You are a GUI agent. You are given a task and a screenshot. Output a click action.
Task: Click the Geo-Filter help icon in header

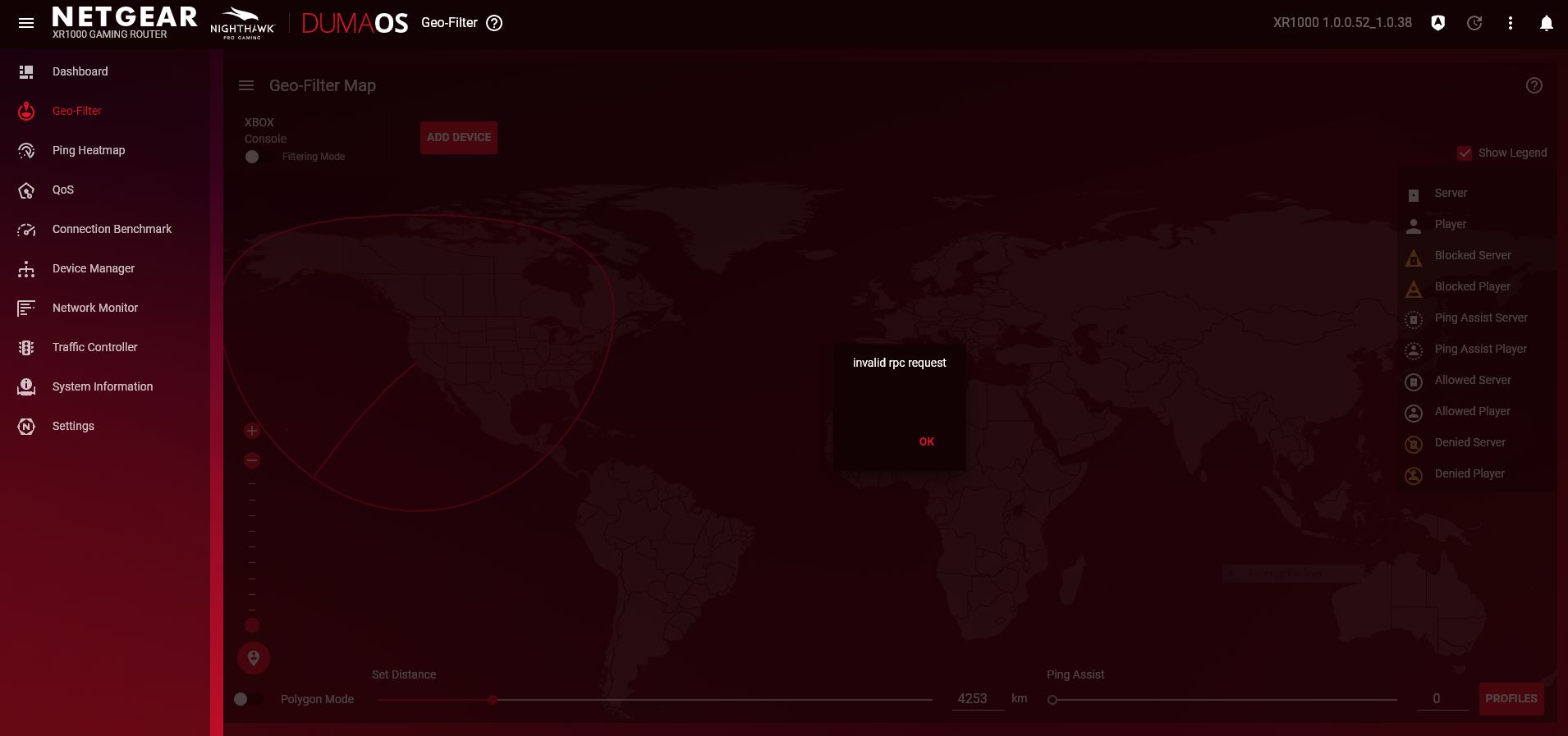tap(494, 23)
